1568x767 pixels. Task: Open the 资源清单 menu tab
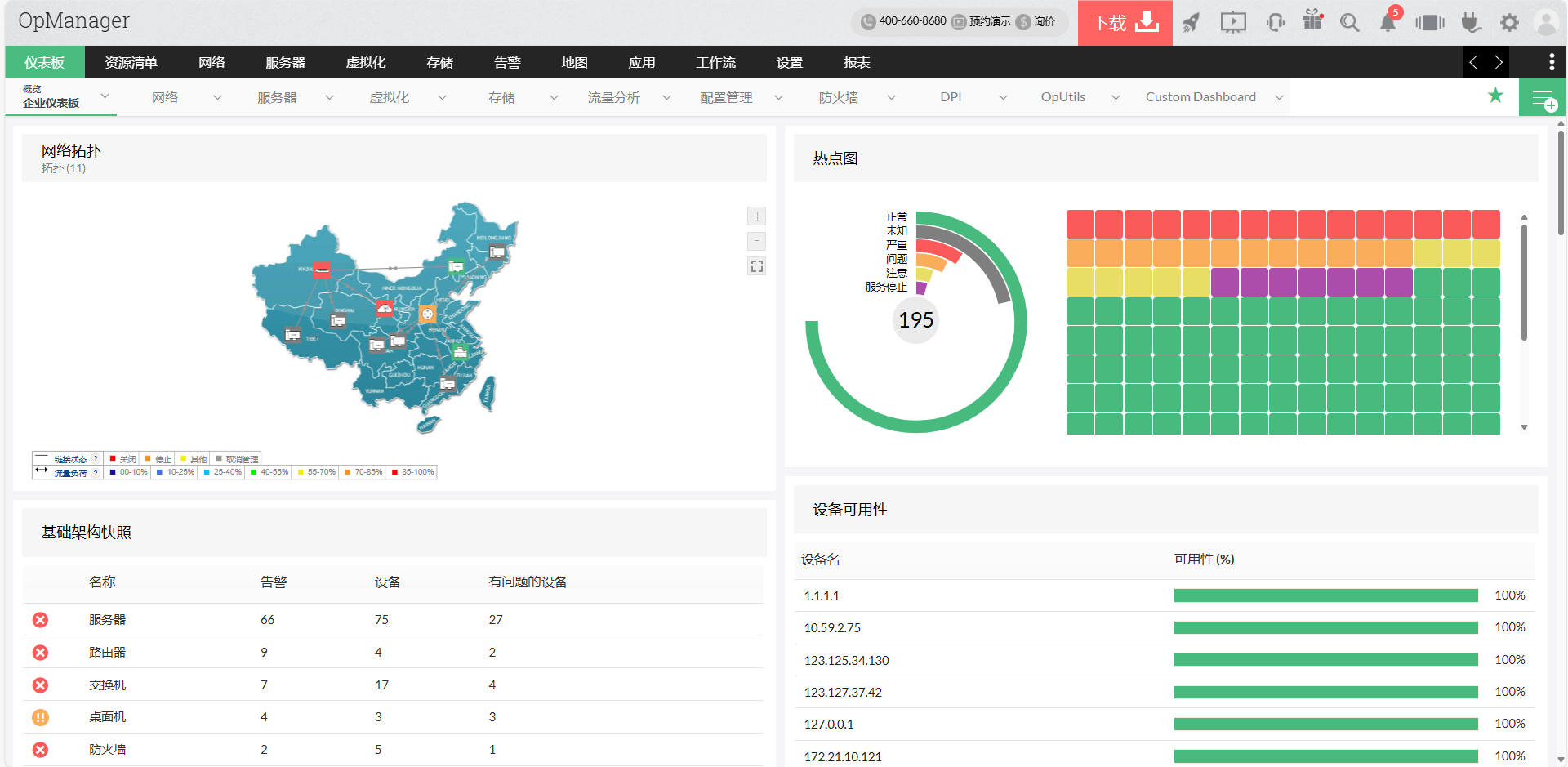click(131, 63)
